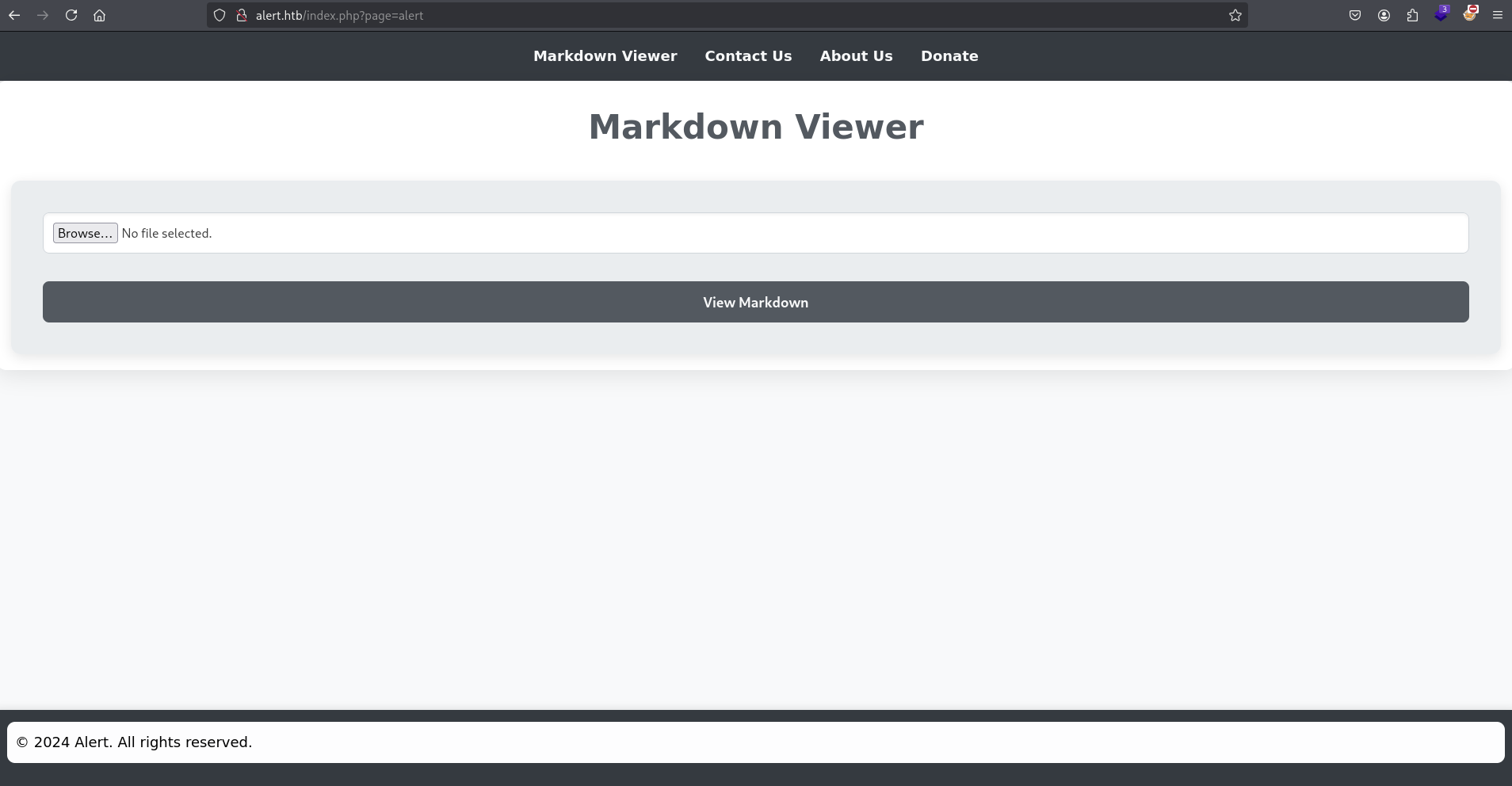Navigate to the Contact Us page

pyautogui.click(x=748, y=56)
